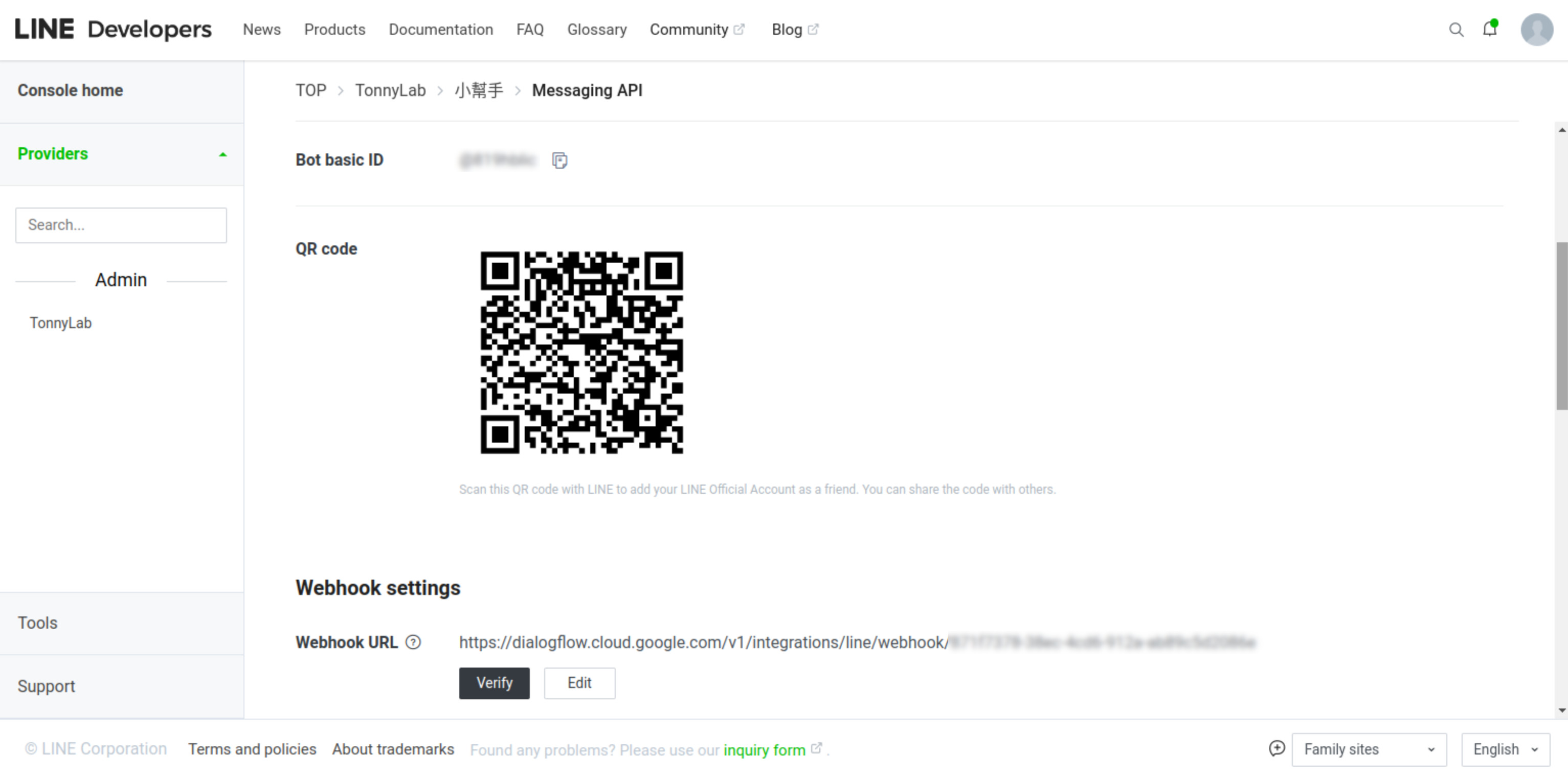The height and width of the screenshot is (779, 1568).
Task: Open the English language dropdown
Action: click(1505, 749)
